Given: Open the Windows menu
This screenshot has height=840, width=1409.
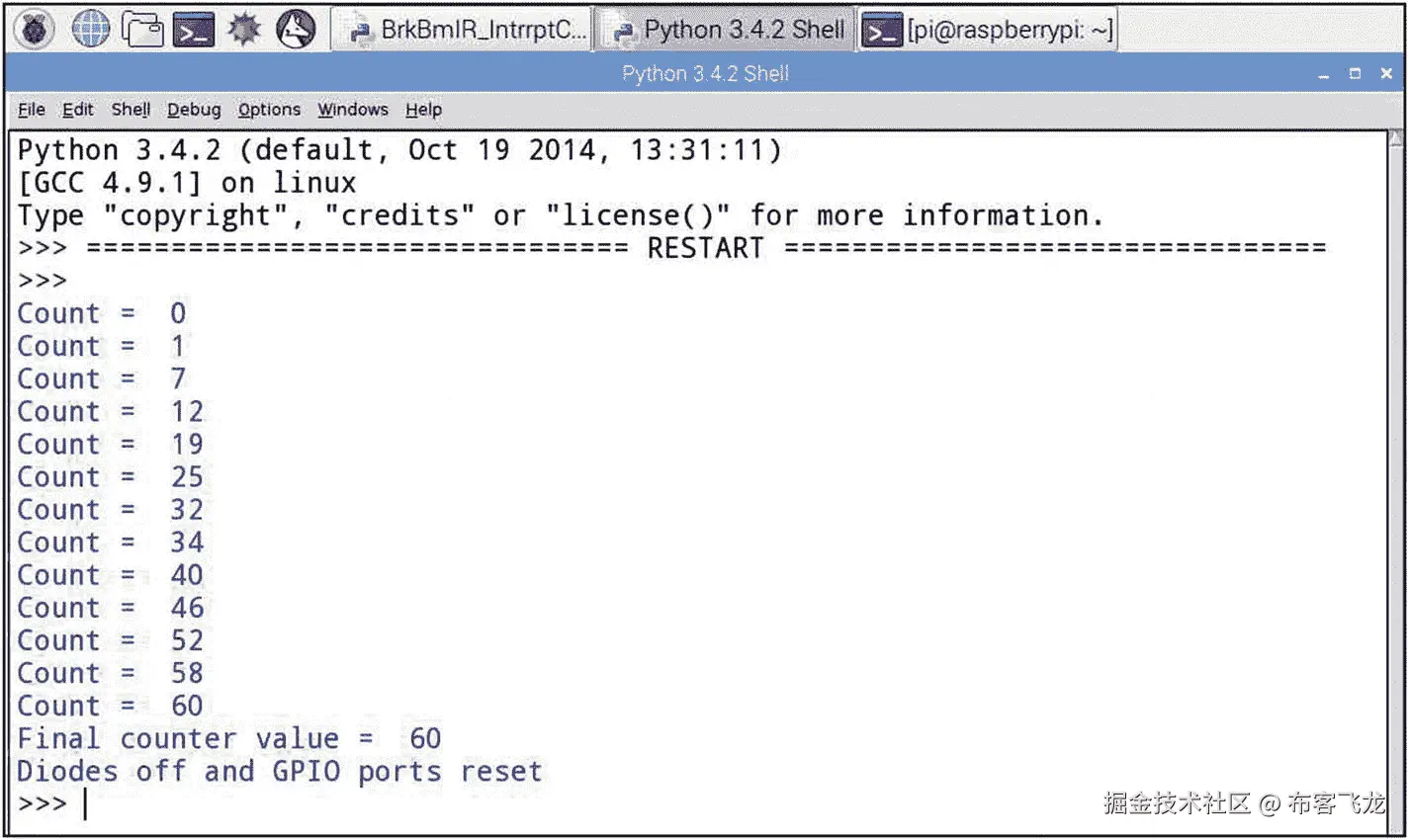Looking at the screenshot, I should click(x=353, y=110).
